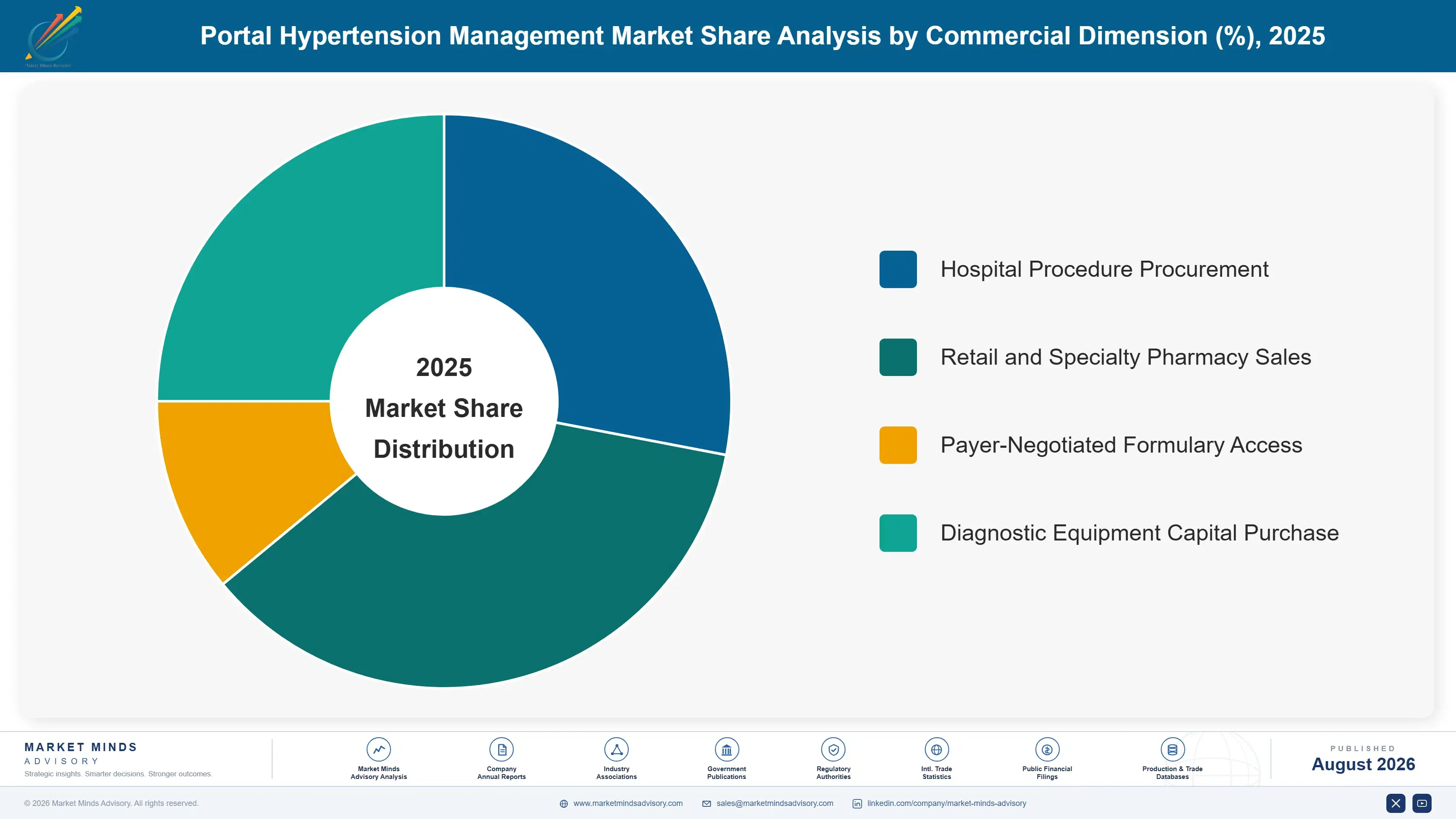Image resolution: width=1456 pixels, height=819 pixels.
Task: Click Diagnostic Equipment Capital Purchase teal swatch
Action: click(897, 533)
